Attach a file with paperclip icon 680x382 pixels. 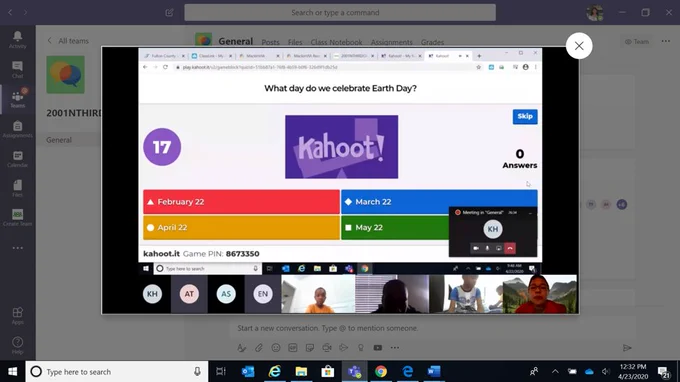point(258,348)
